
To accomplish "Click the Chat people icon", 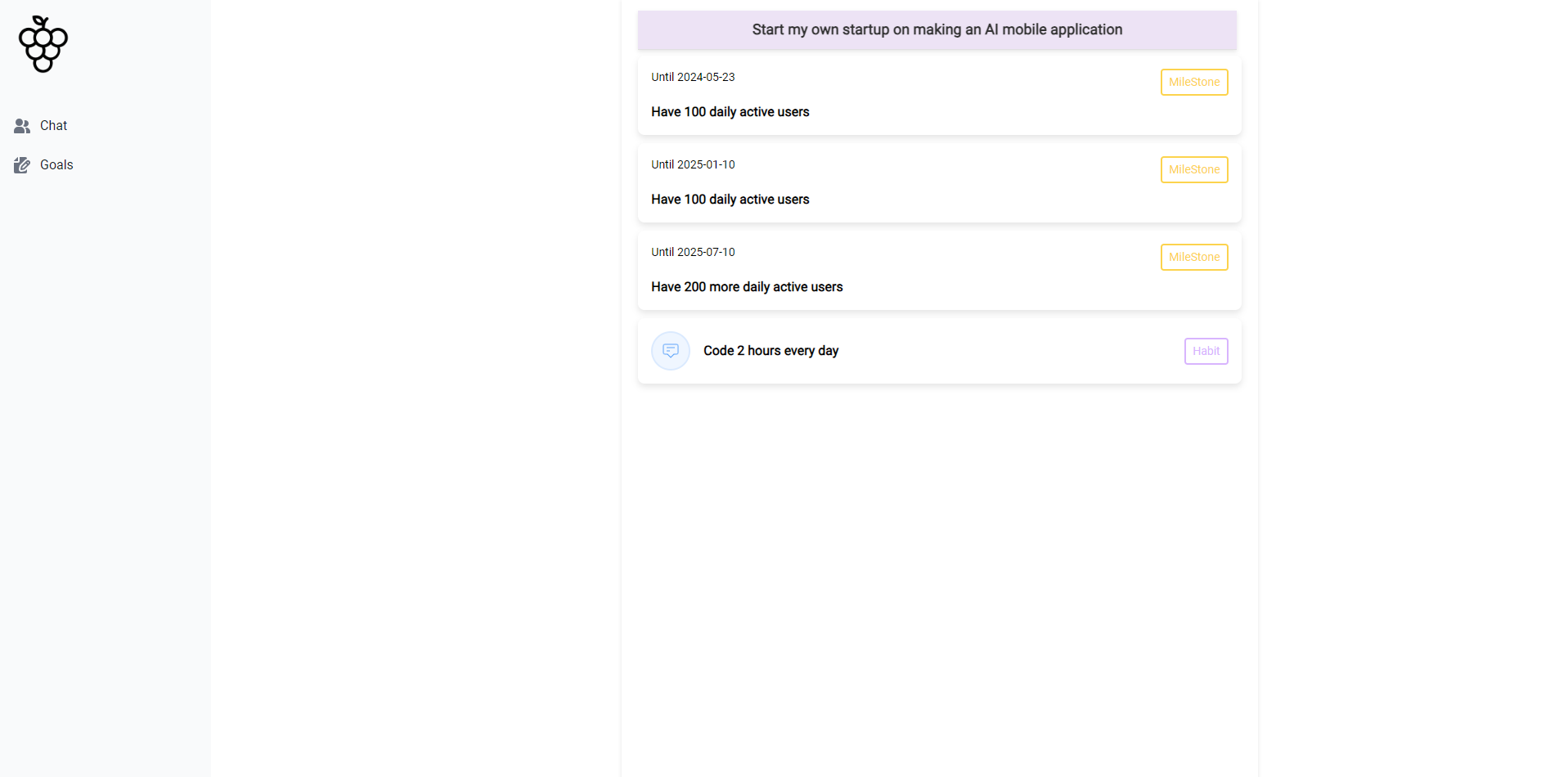I will coord(22,126).
